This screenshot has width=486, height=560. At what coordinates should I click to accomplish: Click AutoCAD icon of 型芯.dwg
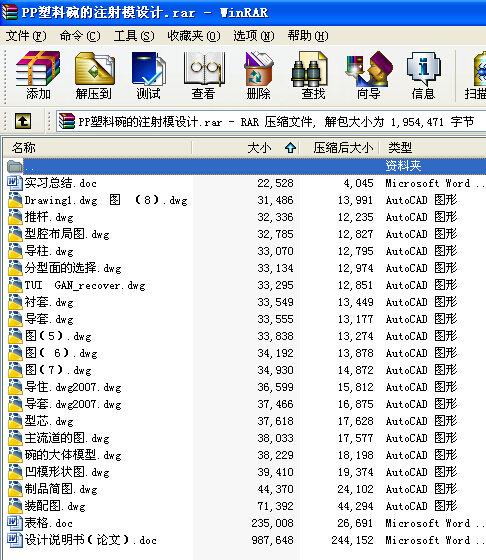(15, 421)
